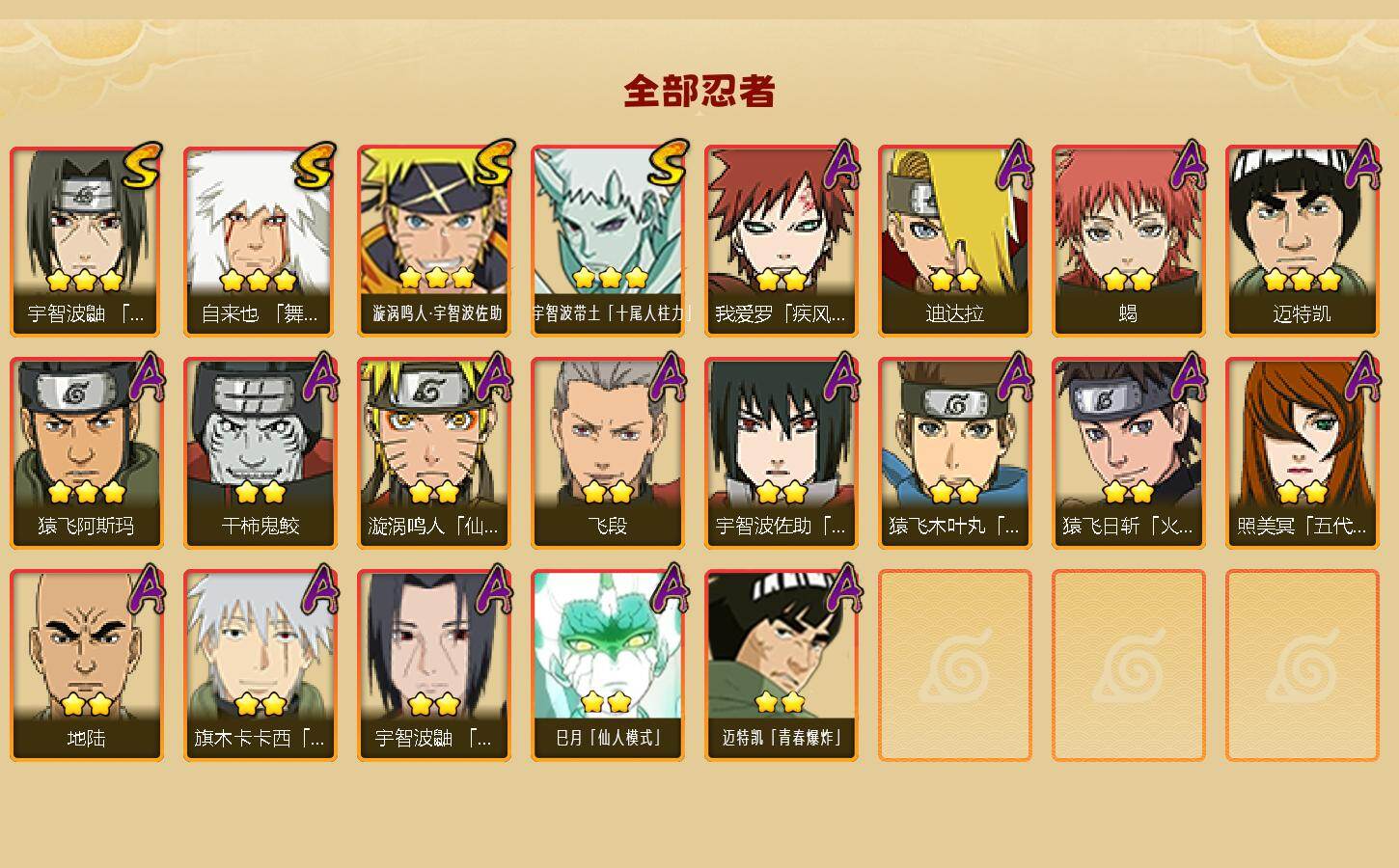Select the 照美冥「五代…」 card
Image resolution: width=1399 pixels, height=868 pixels.
(x=1302, y=453)
